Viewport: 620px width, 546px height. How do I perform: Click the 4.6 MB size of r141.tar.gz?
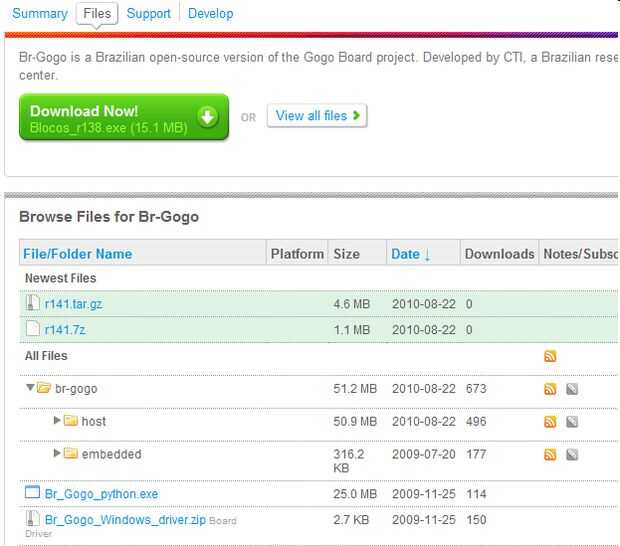(x=352, y=304)
